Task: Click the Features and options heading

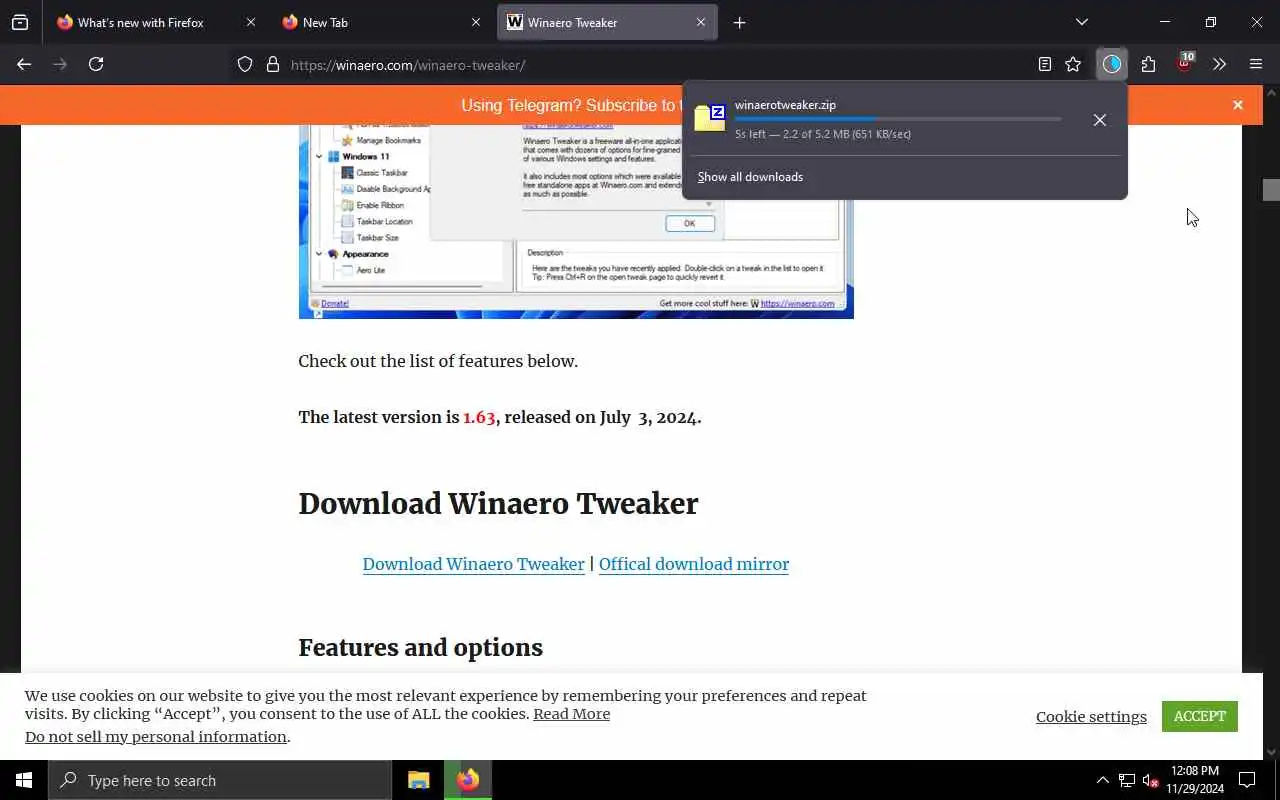Action: [420, 648]
